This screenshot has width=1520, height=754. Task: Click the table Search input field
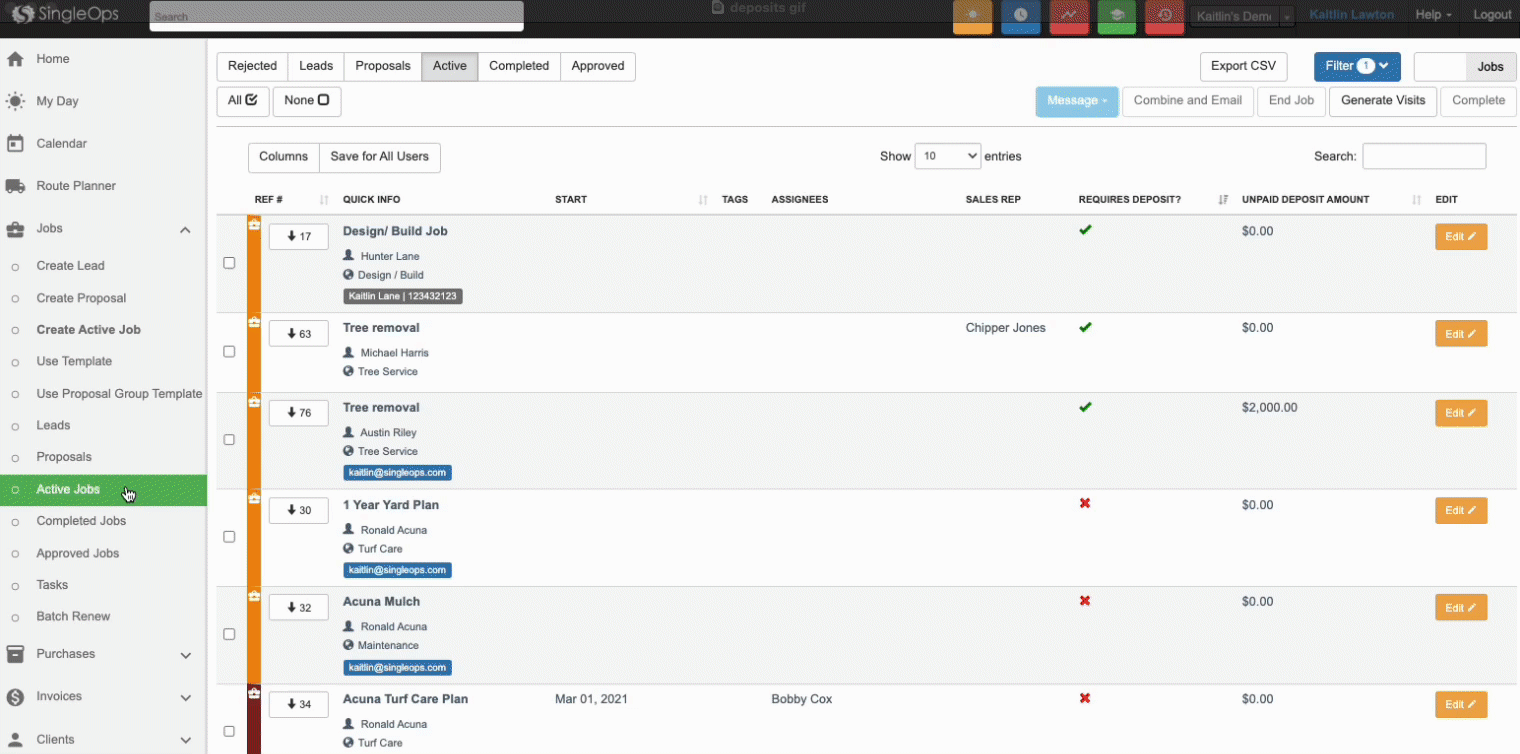click(x=1423, y=156)
